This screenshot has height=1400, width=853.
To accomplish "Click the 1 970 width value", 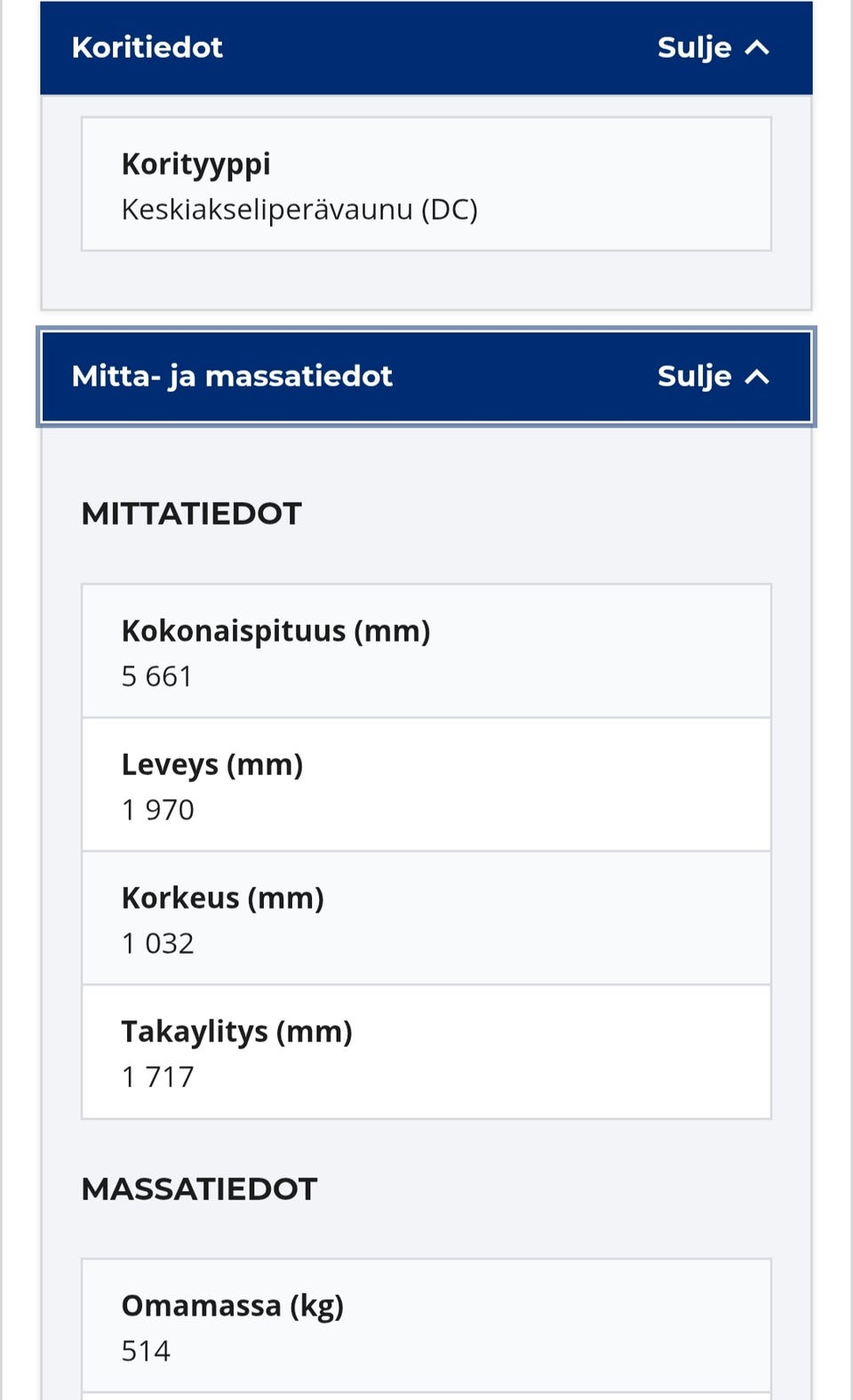I will point(157,810).
